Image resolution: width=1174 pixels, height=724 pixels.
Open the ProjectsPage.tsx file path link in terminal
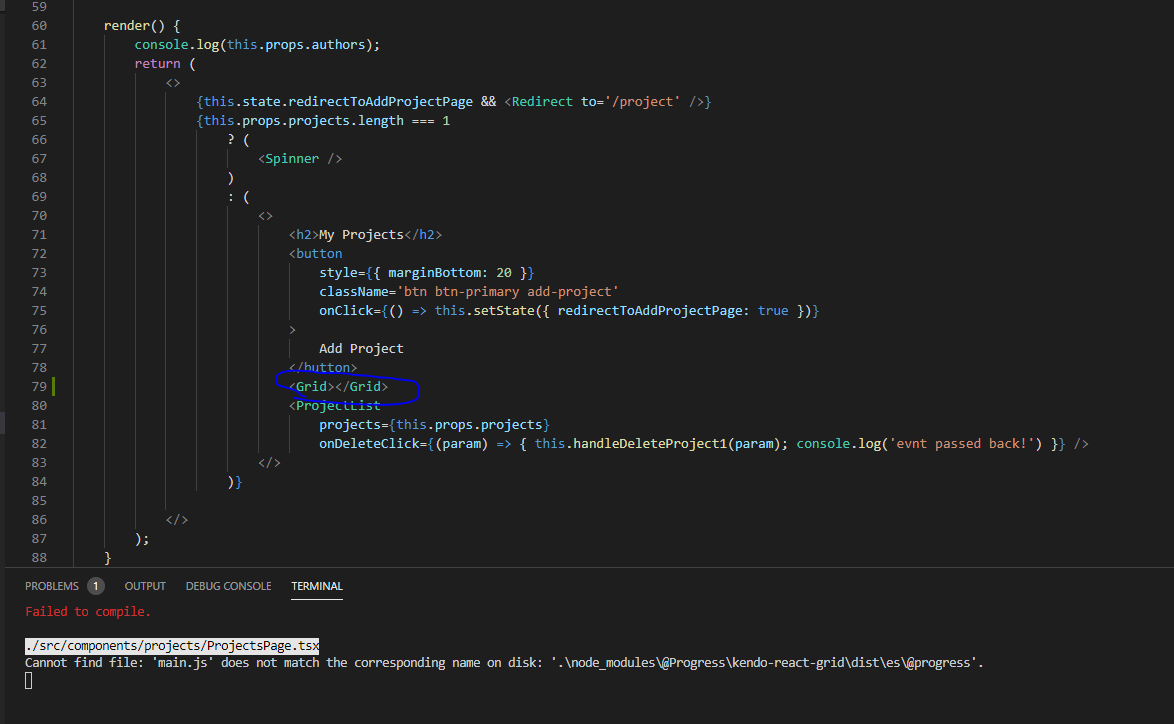coord(172,646)
